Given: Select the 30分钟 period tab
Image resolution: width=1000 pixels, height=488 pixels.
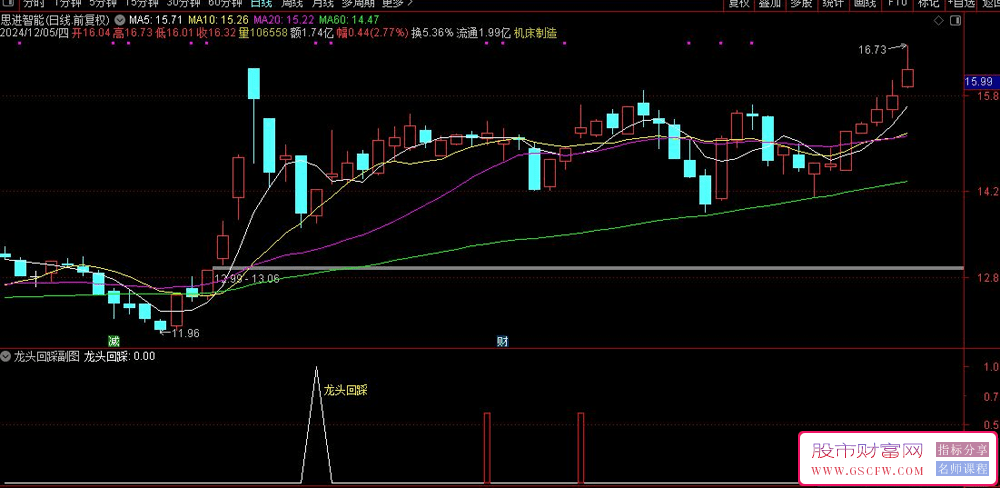Looking at the screenshot, I should tap(182, 3).
